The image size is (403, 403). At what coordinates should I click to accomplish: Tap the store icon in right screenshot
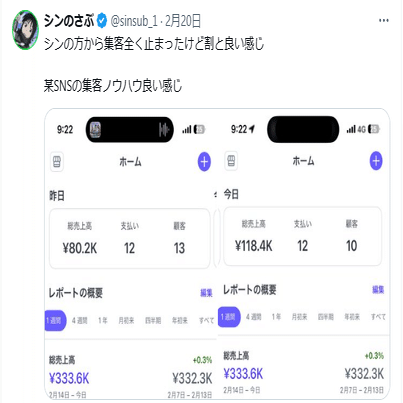(x=231, y=161)
